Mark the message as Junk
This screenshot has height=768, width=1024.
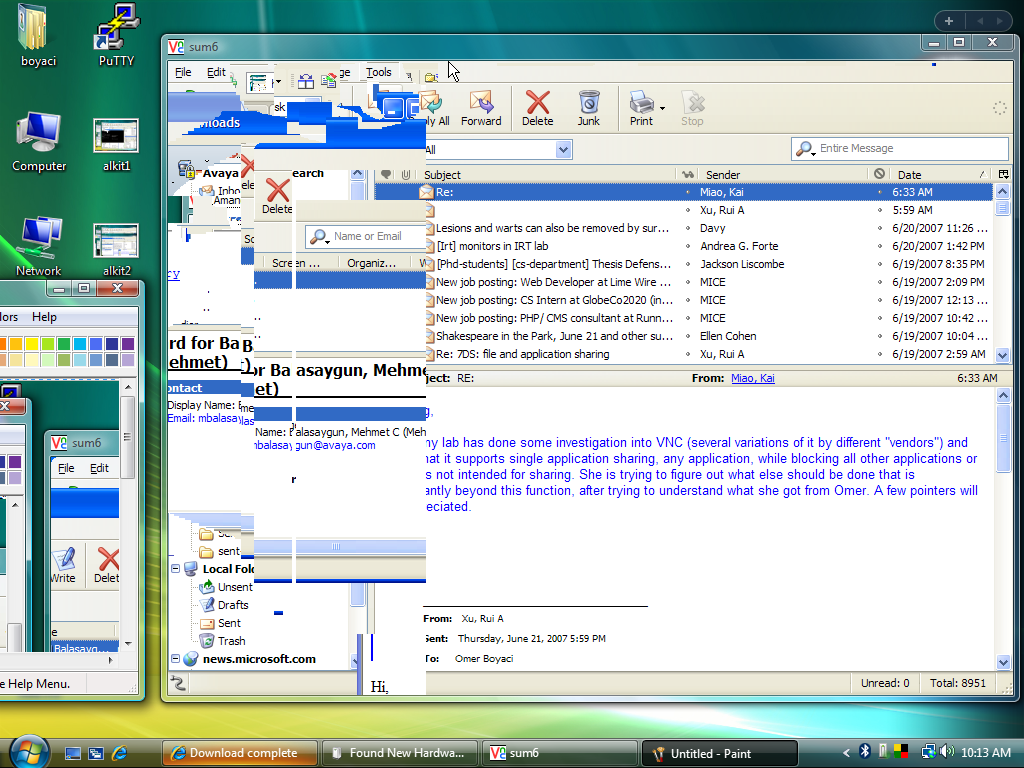588,108
